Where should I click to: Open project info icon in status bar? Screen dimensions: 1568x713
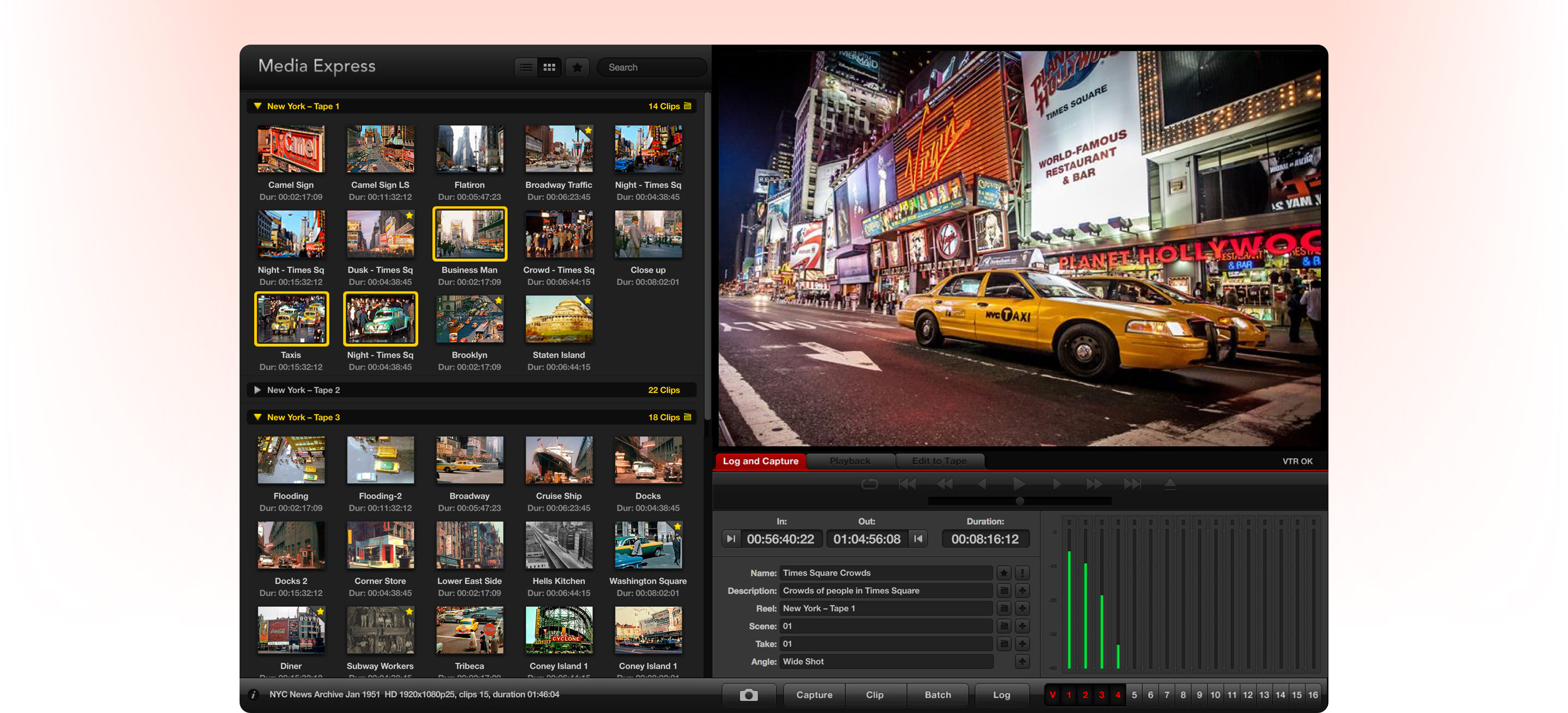pos(254,694)
